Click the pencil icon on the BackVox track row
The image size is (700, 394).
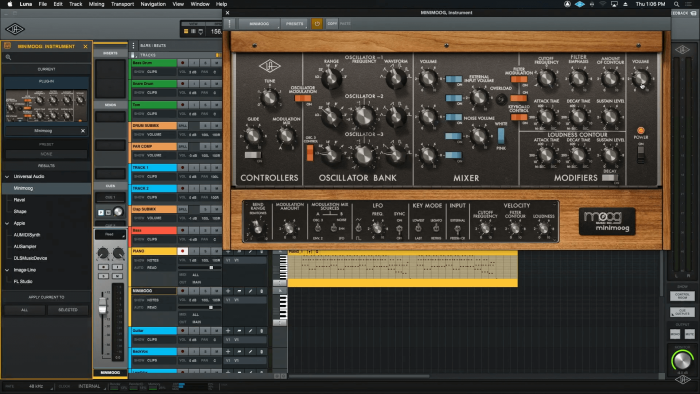[250, 352]
